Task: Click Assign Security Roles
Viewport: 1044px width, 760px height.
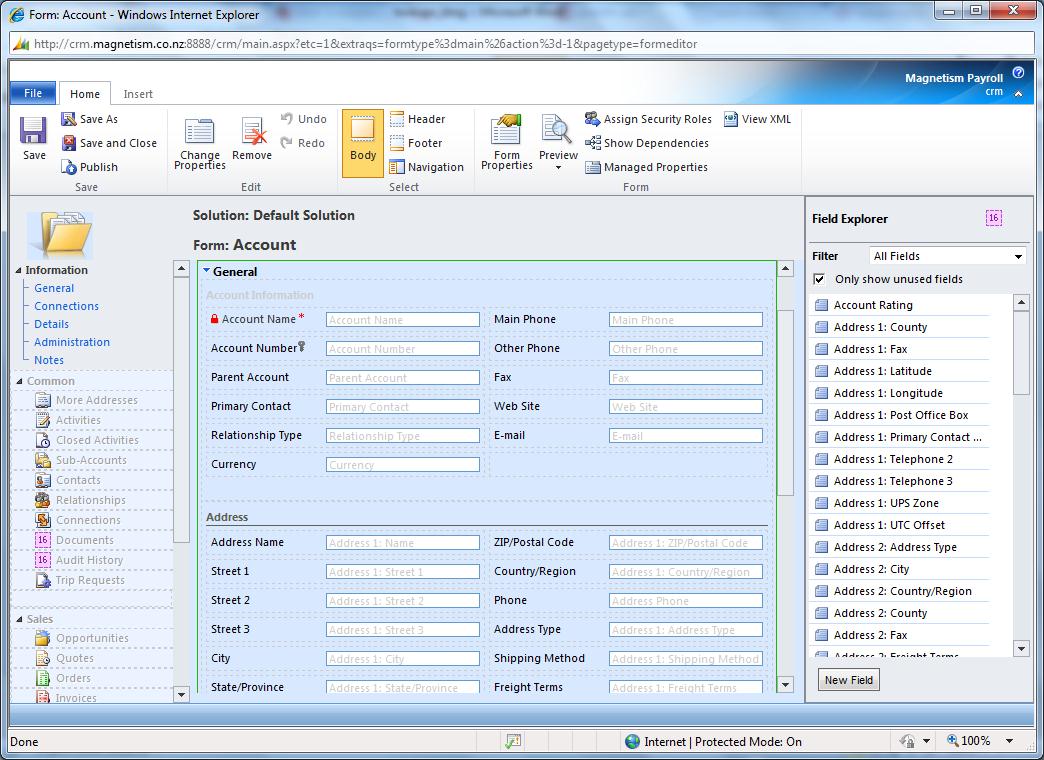Action: click(648, 119)
